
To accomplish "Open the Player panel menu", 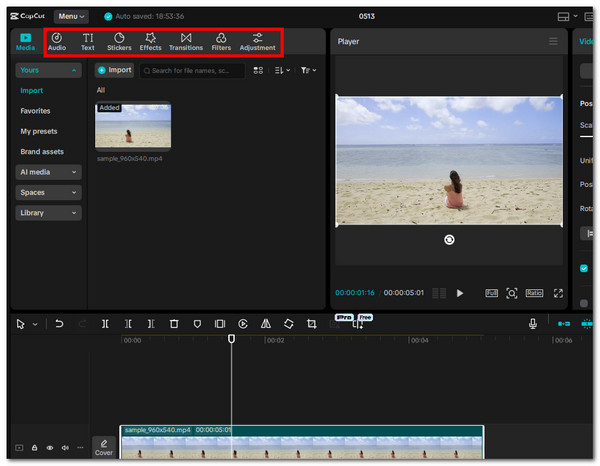I will 553,41.
